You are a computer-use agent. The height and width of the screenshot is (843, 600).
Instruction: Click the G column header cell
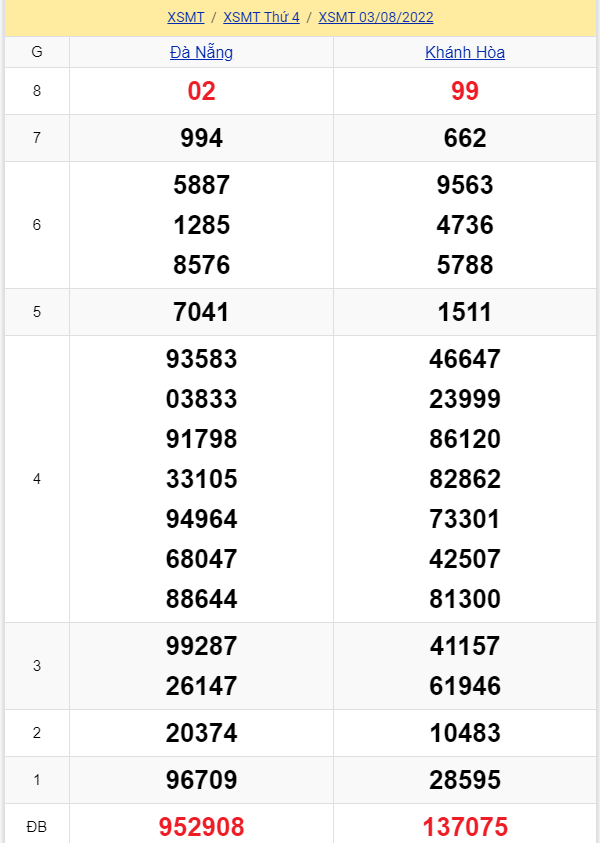coord(37,52)
